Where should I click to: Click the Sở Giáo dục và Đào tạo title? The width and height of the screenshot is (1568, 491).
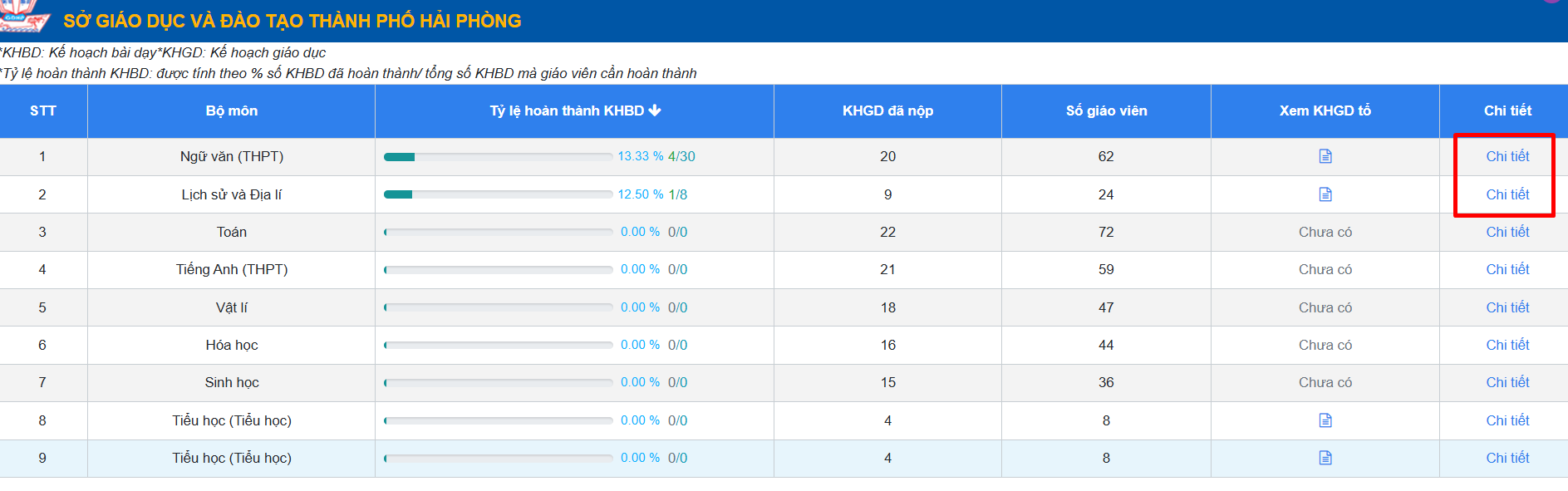(x=292, y=21)
